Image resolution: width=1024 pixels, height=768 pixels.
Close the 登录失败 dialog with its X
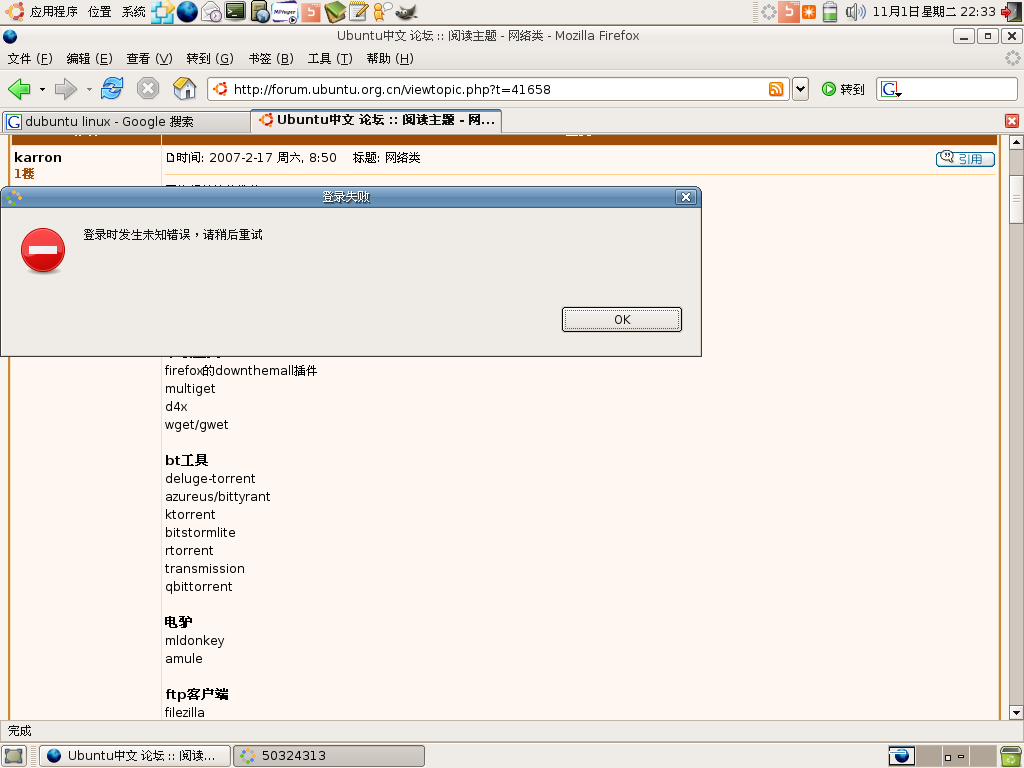(685, 197)
